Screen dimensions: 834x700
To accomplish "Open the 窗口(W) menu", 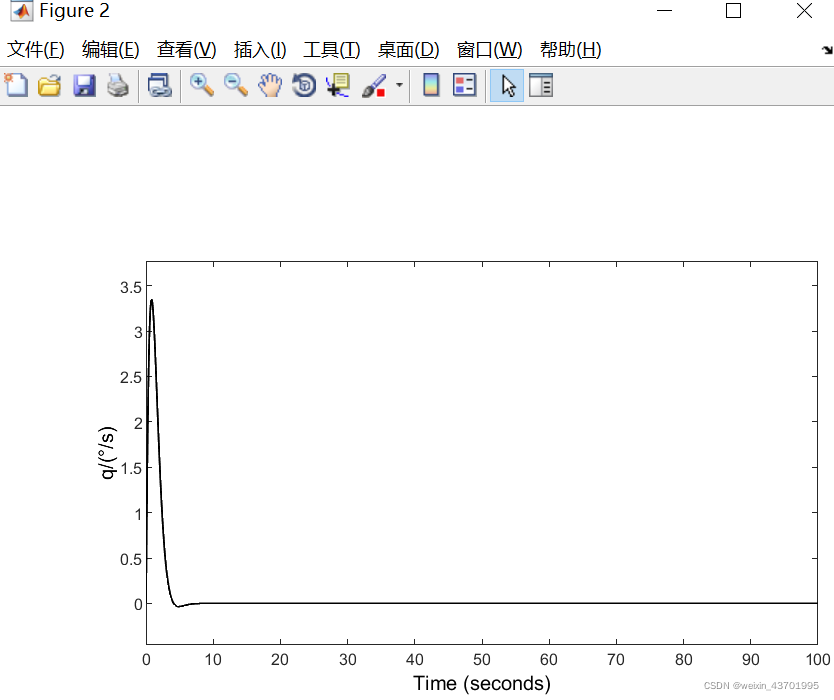I will pyautogui.click(x=489, y=49).
